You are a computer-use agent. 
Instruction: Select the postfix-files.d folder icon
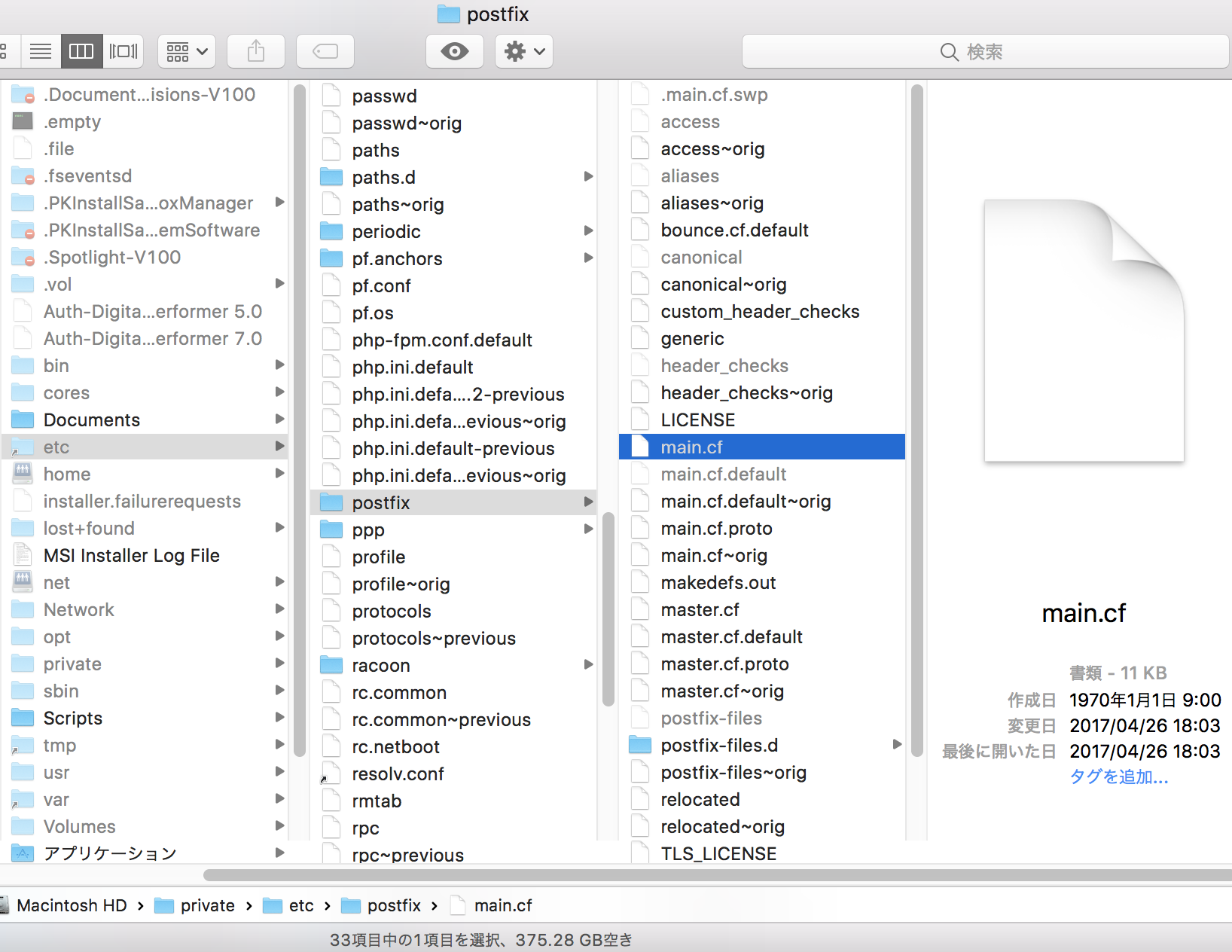tap(640, 744)
